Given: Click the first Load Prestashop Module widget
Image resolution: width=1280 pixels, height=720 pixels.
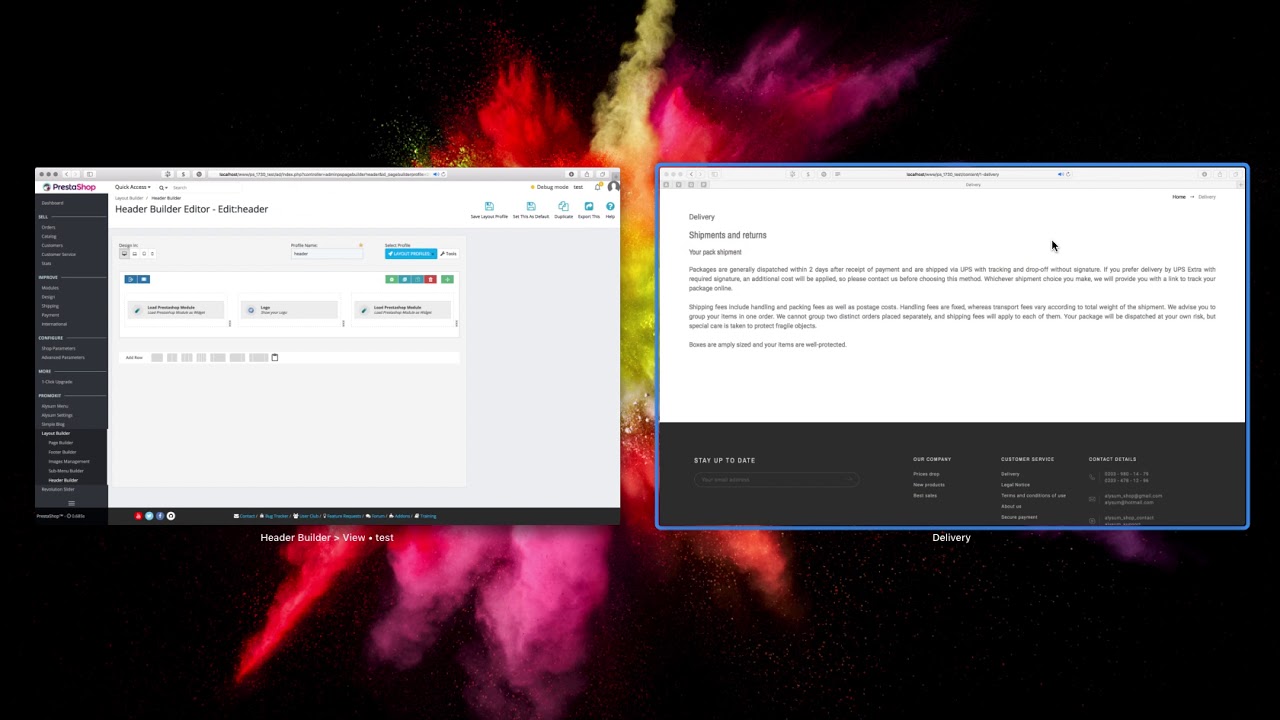Looking at the screenshot, I should tap(177, 310).
